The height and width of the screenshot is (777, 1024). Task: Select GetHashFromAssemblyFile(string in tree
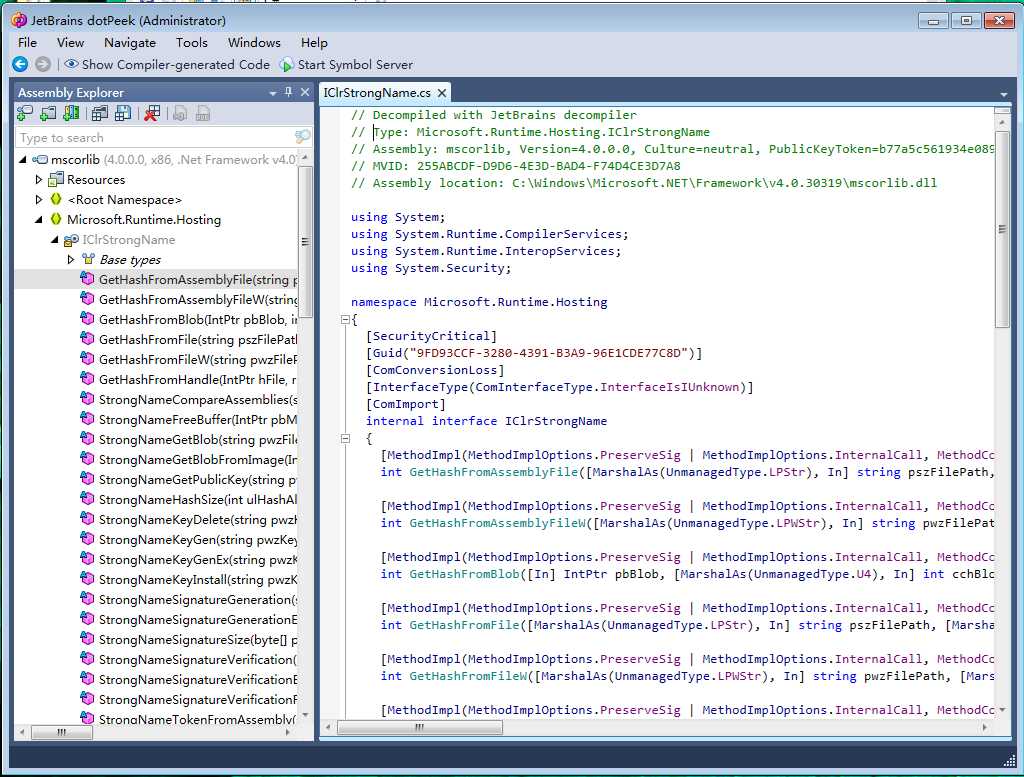click(198, 279)
